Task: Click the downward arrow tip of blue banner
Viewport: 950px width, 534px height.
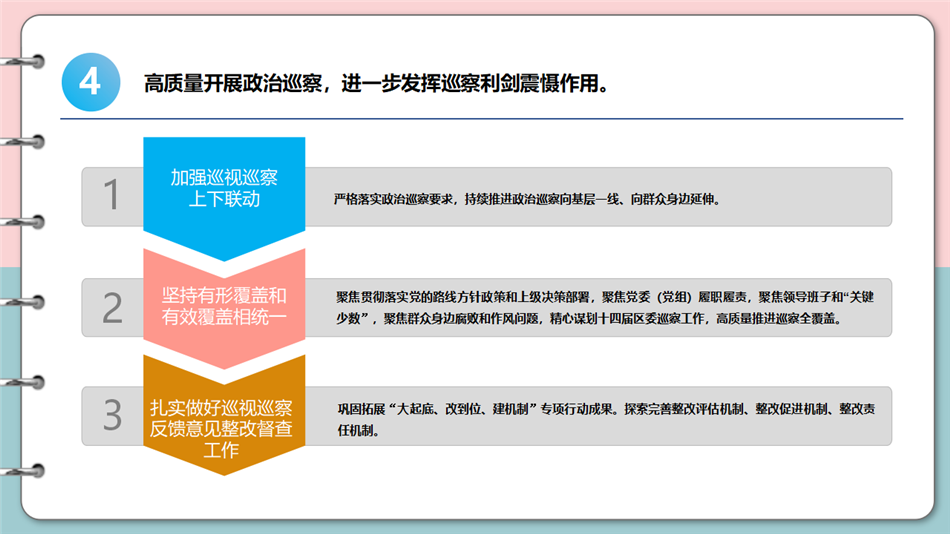Action: point(224,254)
